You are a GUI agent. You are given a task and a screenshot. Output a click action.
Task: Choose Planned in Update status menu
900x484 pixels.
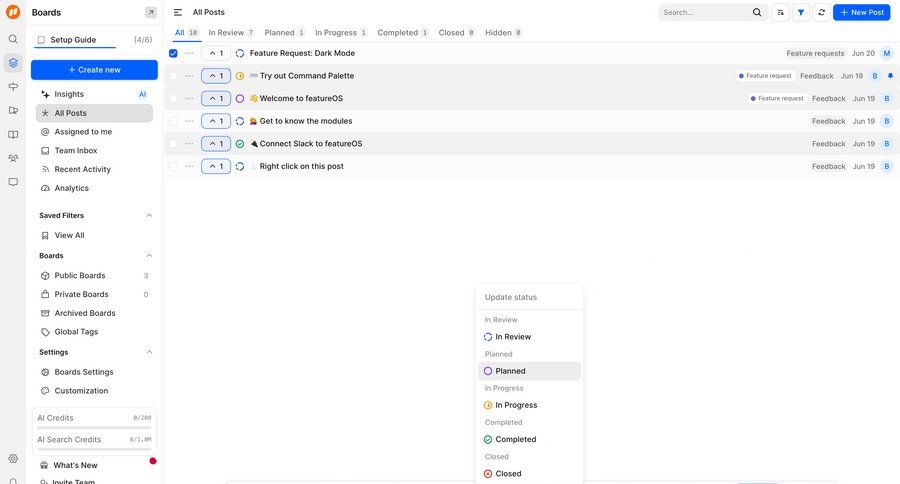click(529, 371)
